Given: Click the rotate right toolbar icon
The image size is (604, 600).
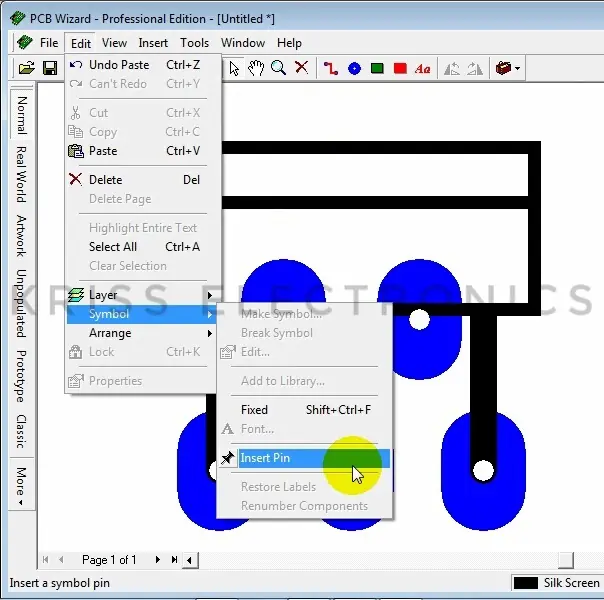Looking at the screenshot, I should (475, 69).
